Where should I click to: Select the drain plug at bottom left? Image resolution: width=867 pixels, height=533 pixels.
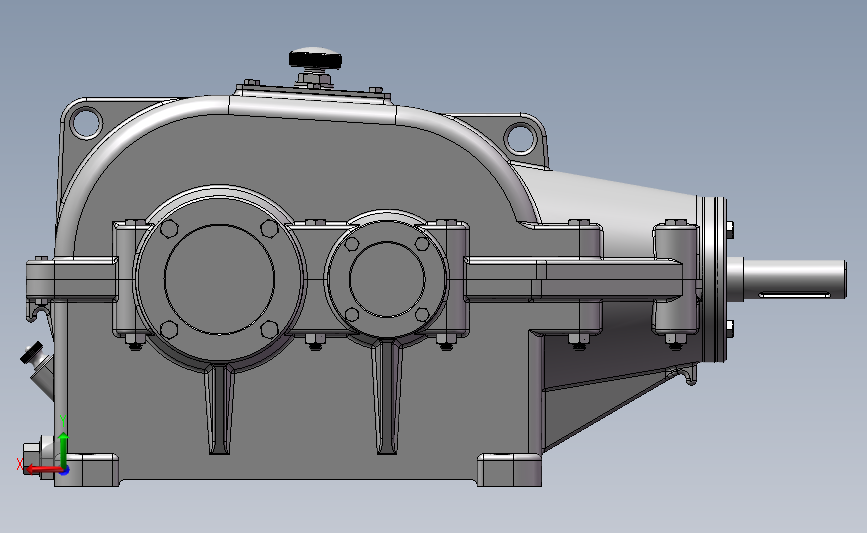(x=38, y=456)
